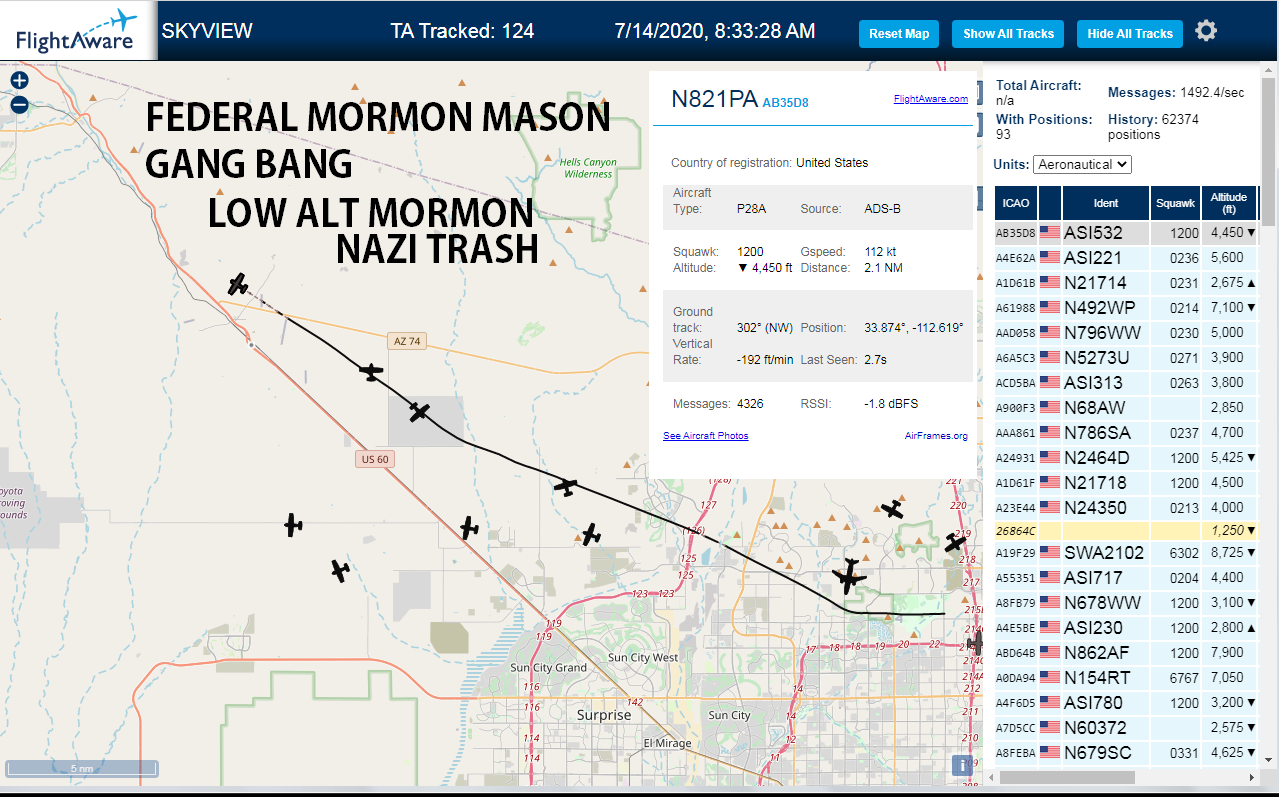
Task: Open the Units dropdown
Action: [1082, 164]
